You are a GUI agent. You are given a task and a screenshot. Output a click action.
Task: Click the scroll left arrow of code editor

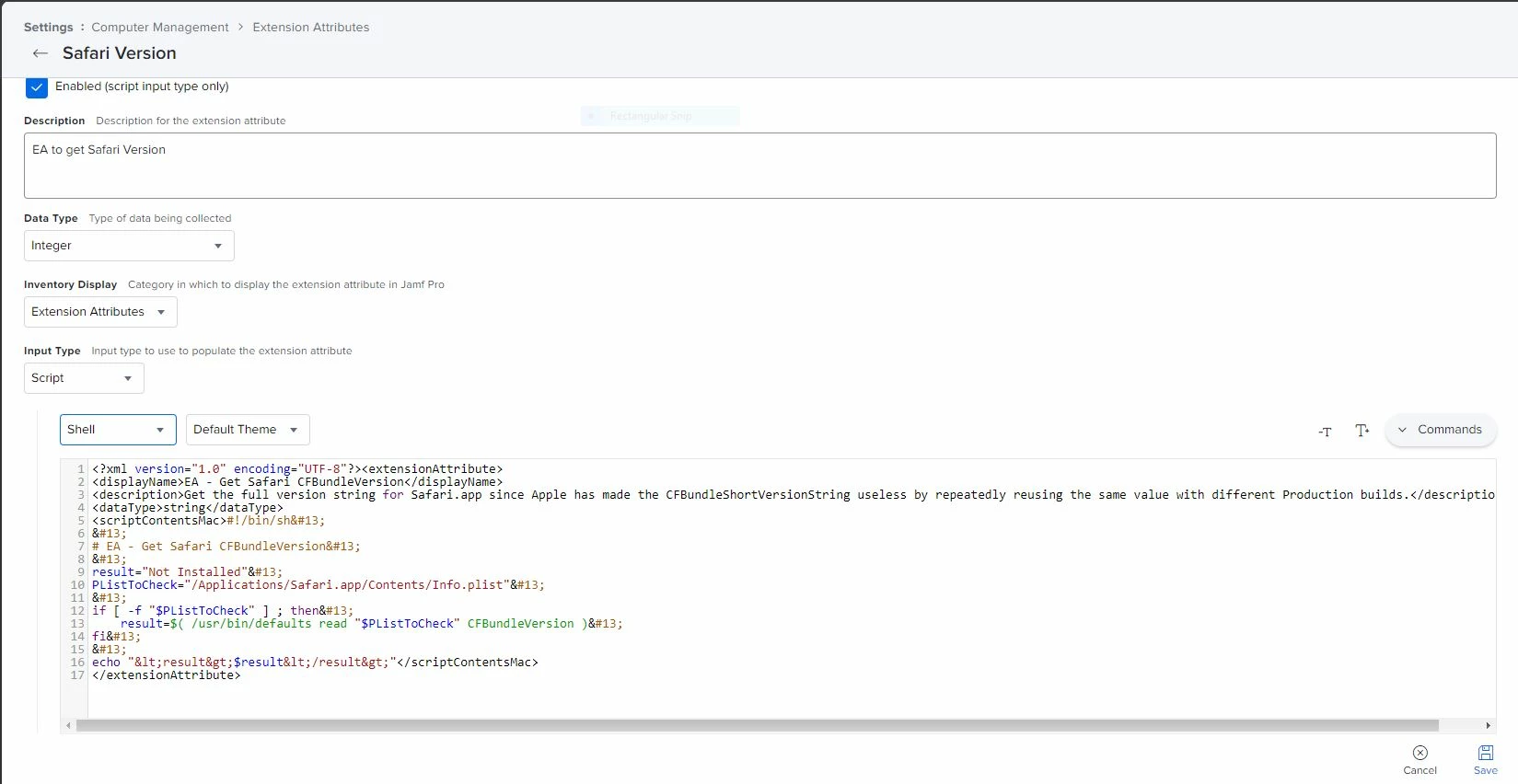[68, 725]
